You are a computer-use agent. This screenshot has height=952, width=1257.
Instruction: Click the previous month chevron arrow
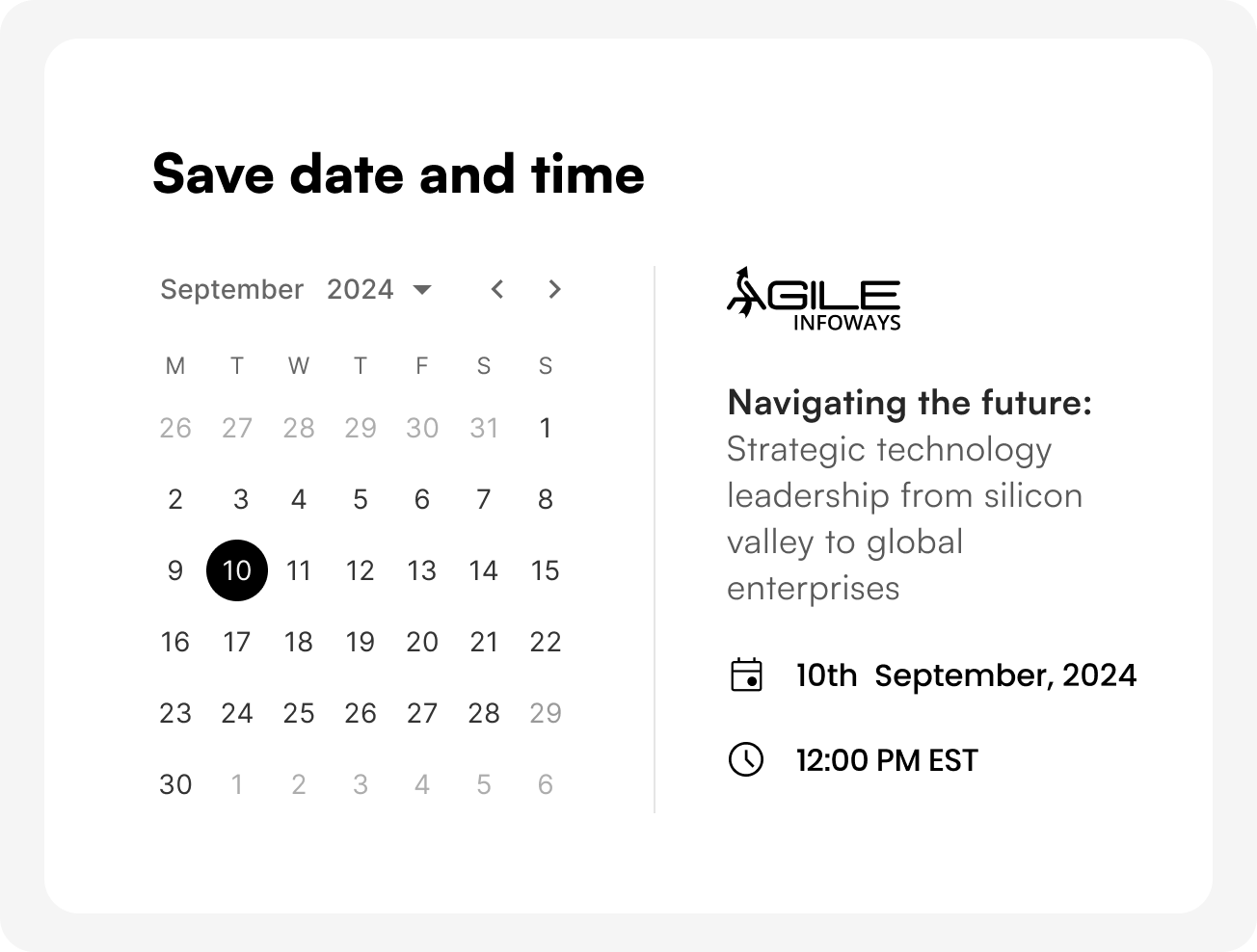497,289
